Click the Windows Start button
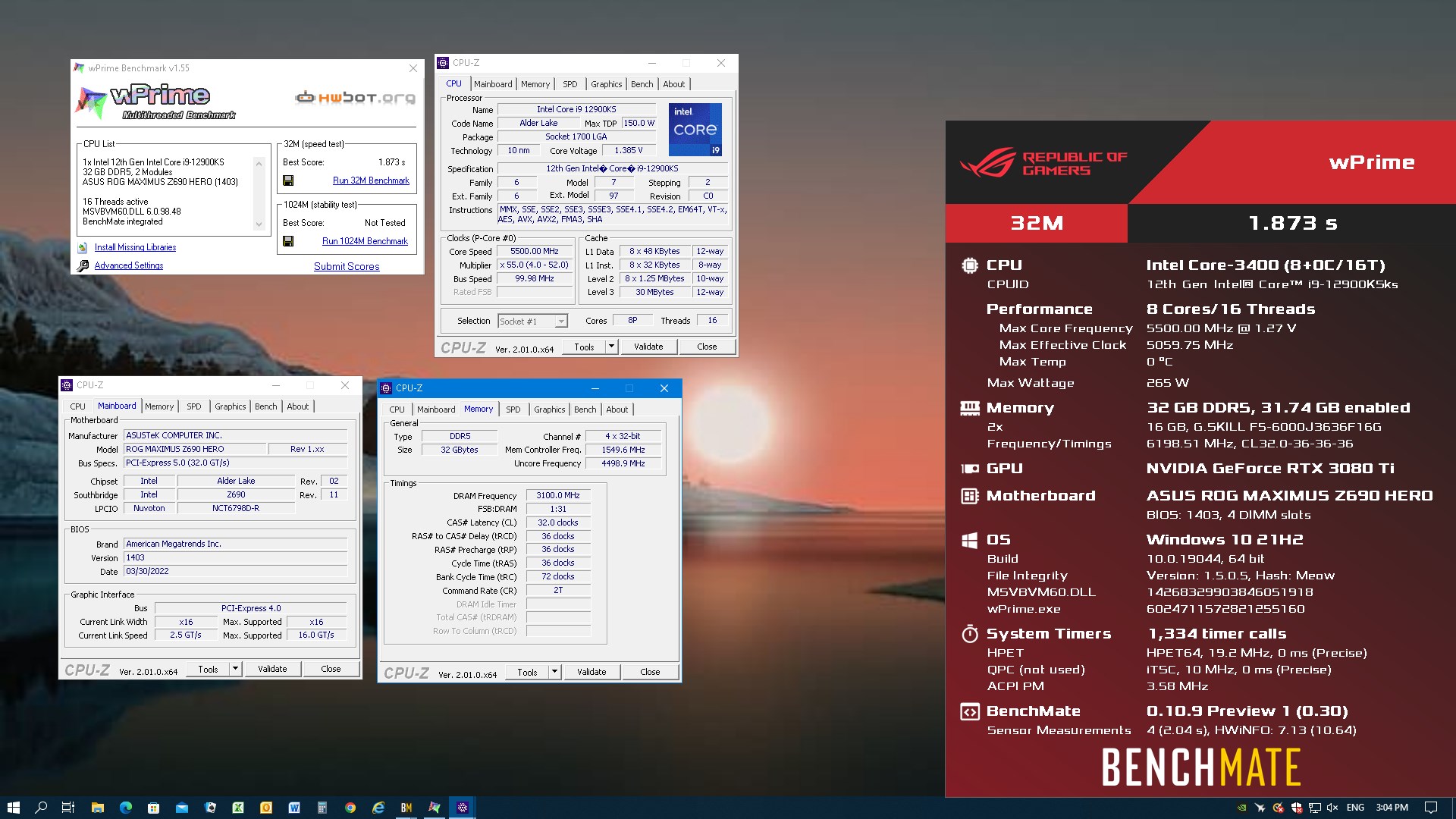1456x819 pixels. pyautogui.click(x=13, y=808)
